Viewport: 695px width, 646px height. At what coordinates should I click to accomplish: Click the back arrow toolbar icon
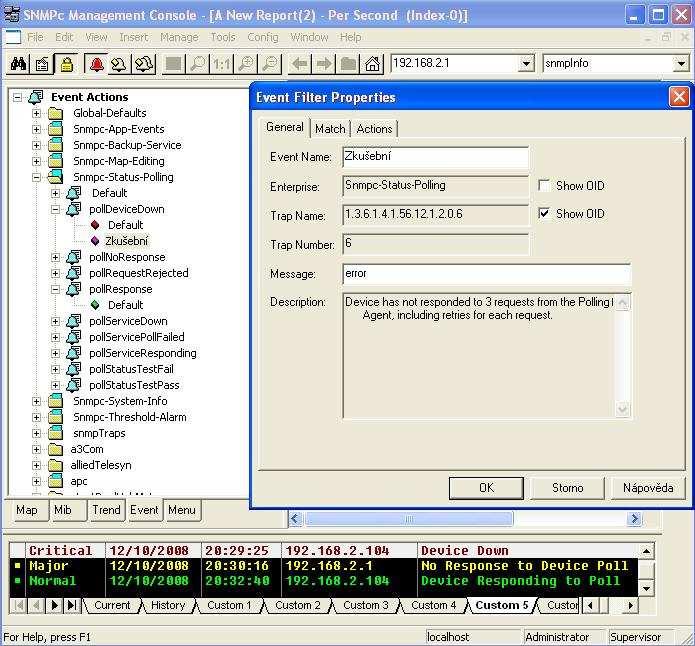click(x=300, y=64)
